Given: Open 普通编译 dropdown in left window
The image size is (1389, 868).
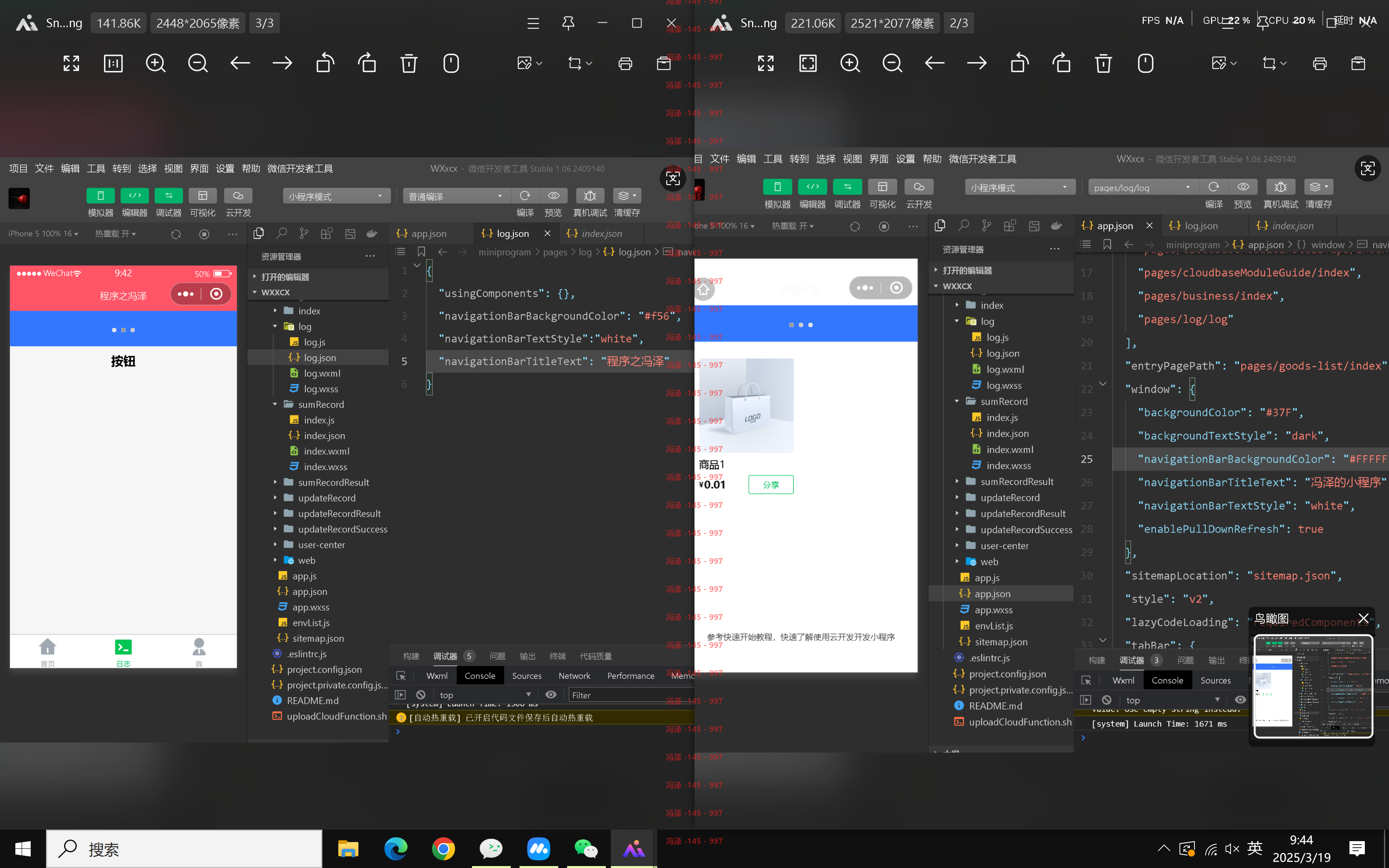Looking at the screenshot, I should 457,196.
